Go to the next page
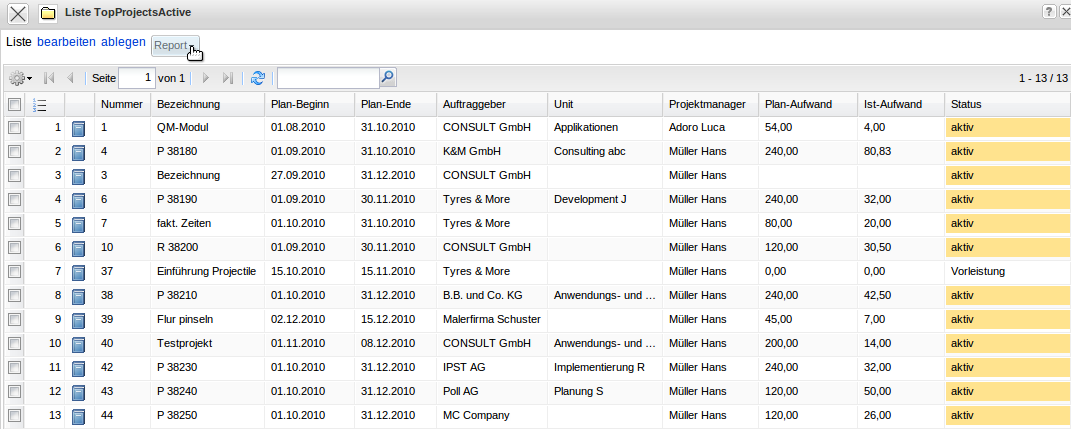This screenshot has height=429, width=1071. pyautogui.click(x=206, y=78)
